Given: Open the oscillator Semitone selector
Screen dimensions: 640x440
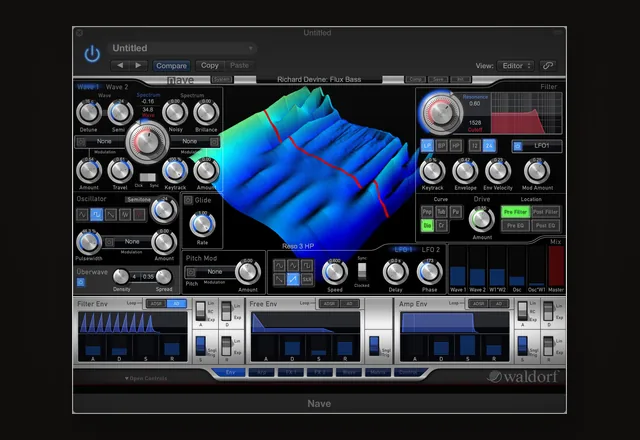Looking at the screenshot, I should [x=139, y=200].
